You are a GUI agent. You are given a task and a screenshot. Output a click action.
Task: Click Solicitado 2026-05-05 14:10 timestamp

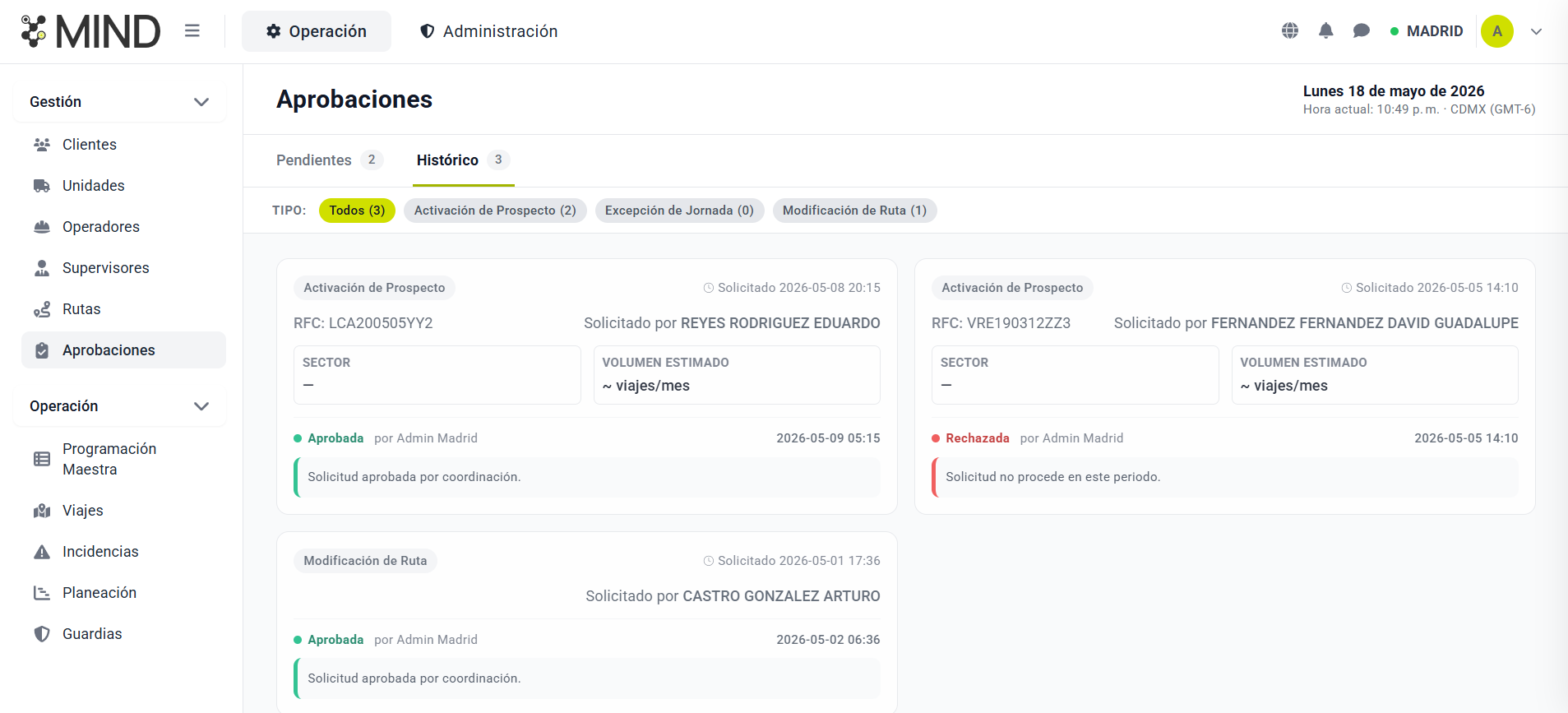[x=1430, y=288]
